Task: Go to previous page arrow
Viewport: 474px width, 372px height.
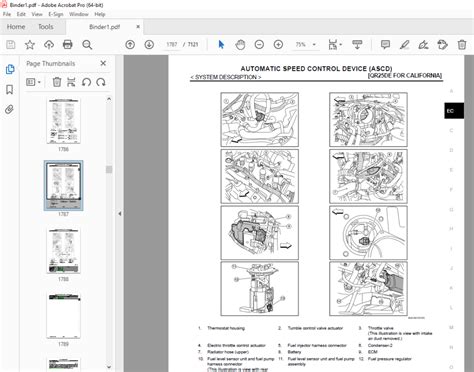Action: coord(130,45)
